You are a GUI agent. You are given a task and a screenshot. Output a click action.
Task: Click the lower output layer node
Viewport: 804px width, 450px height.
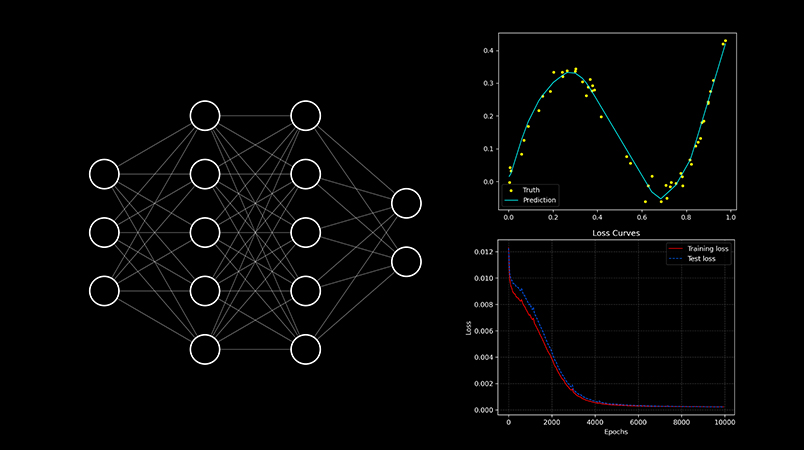tap(406, 261)
